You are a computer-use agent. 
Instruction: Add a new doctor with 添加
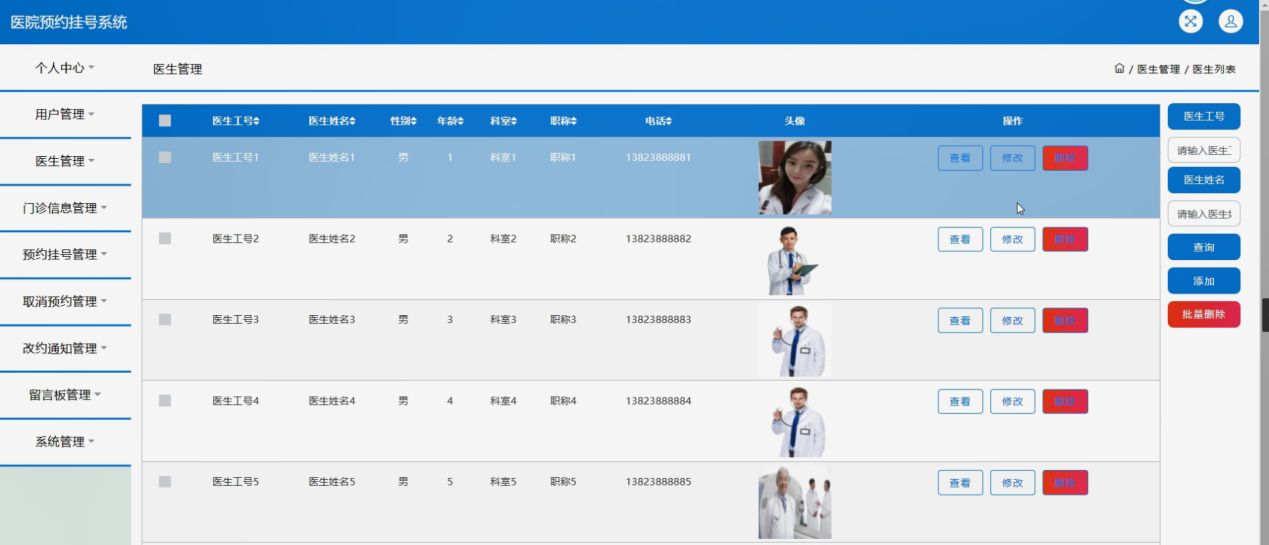point(1204,281)
